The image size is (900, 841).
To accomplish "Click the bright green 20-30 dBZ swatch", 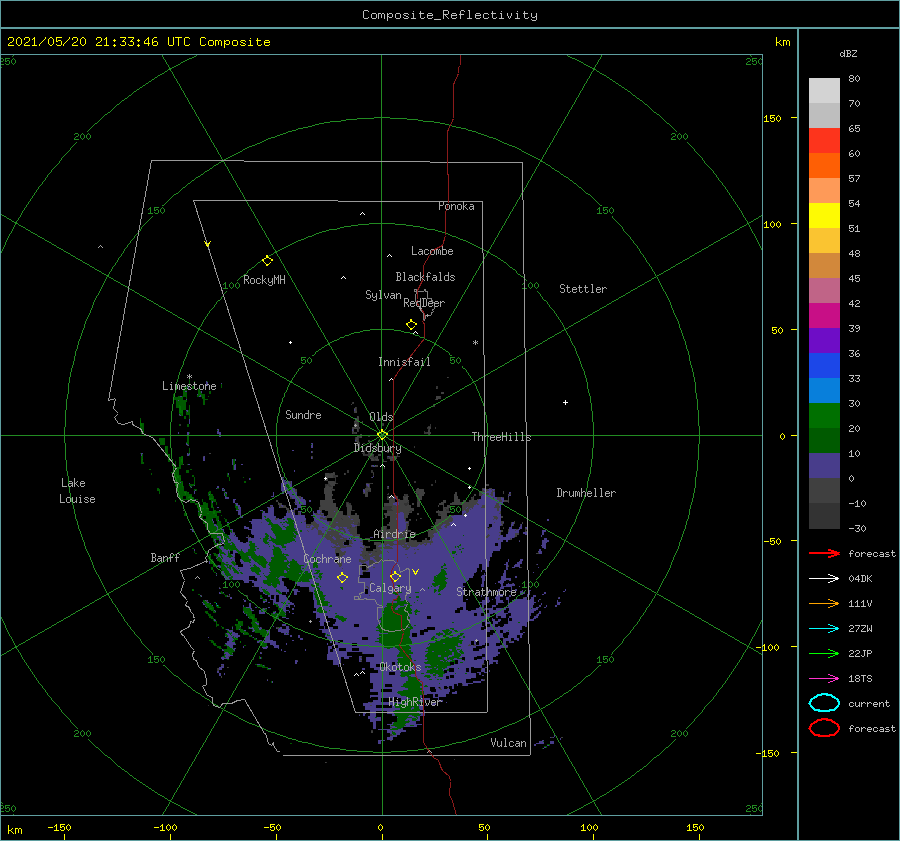I will (x=824, y=416).
